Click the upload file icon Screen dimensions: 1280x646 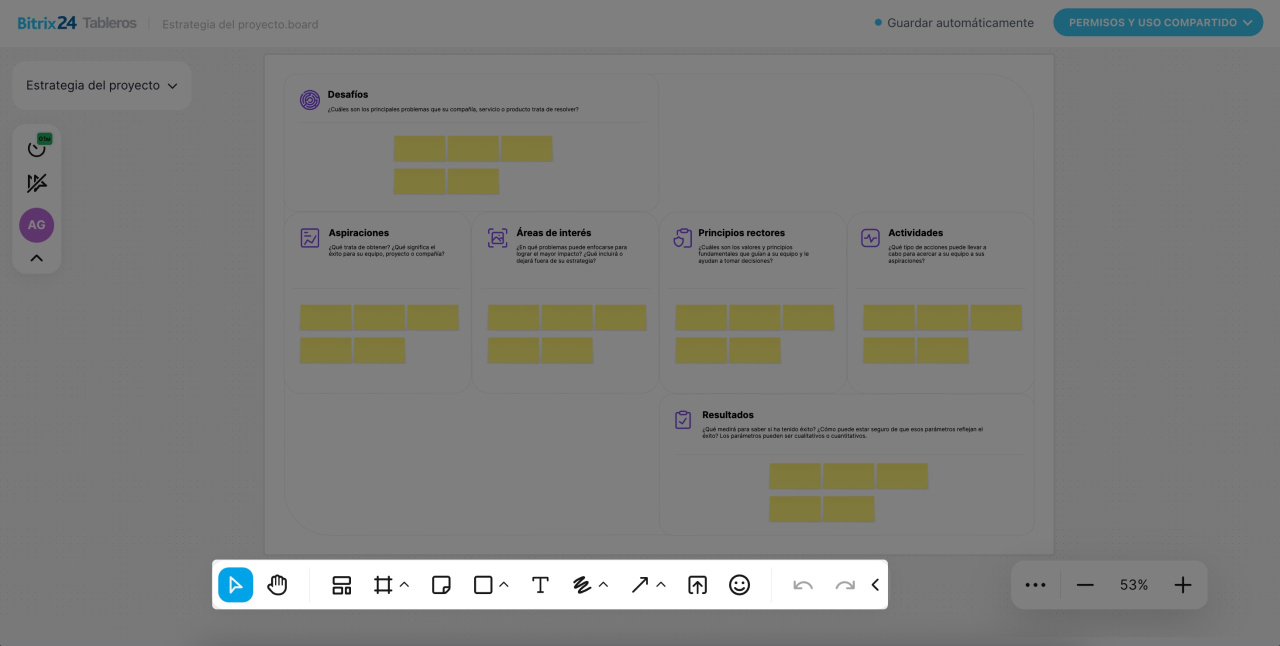point(698,585)
